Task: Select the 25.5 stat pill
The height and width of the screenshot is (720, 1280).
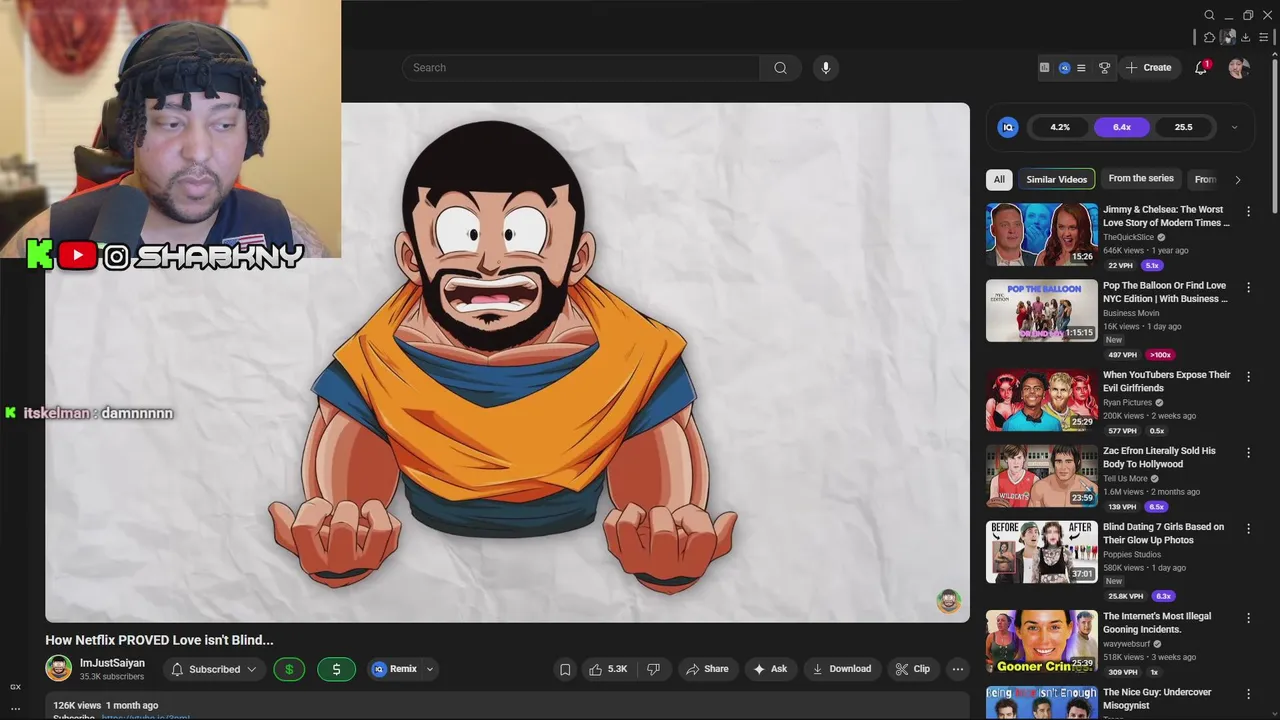Action: 1183,127
